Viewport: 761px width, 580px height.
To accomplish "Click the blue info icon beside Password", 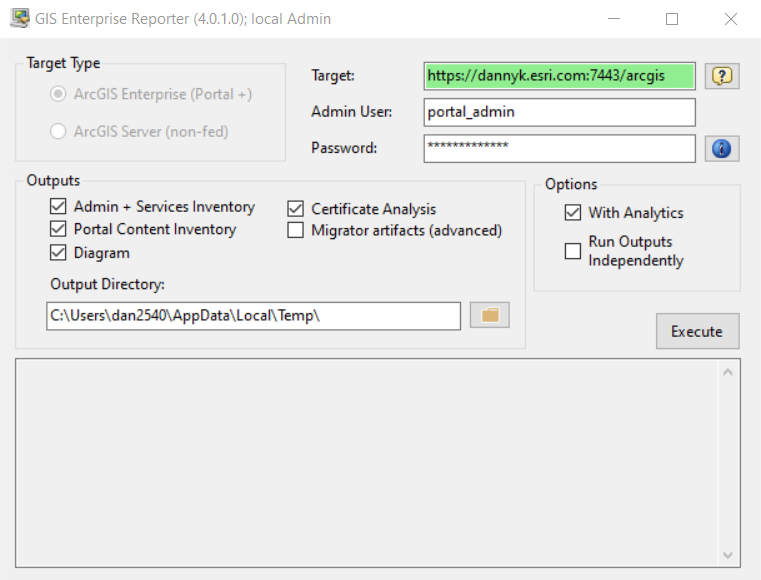I will tap(722, 148).
